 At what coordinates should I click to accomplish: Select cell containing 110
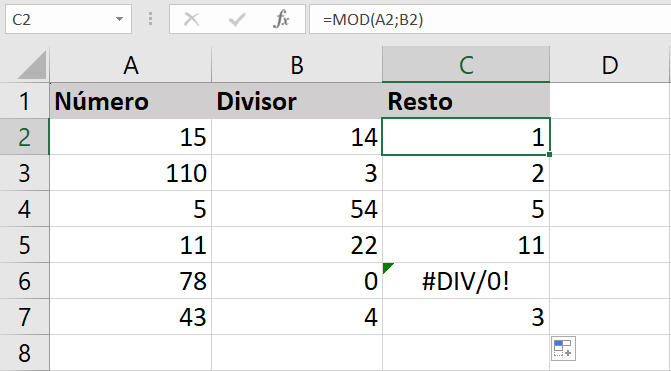pos(131,173)
